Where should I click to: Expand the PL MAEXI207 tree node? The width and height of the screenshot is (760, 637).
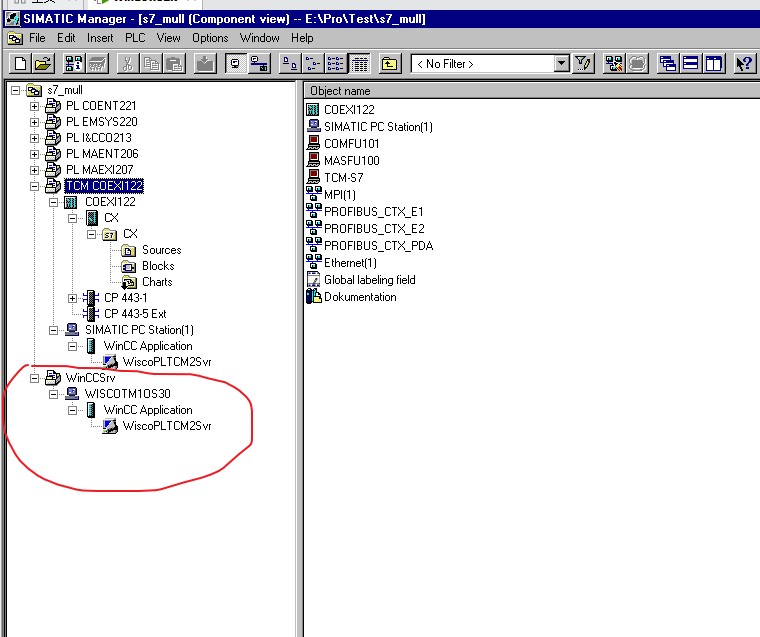coord(34,170)
